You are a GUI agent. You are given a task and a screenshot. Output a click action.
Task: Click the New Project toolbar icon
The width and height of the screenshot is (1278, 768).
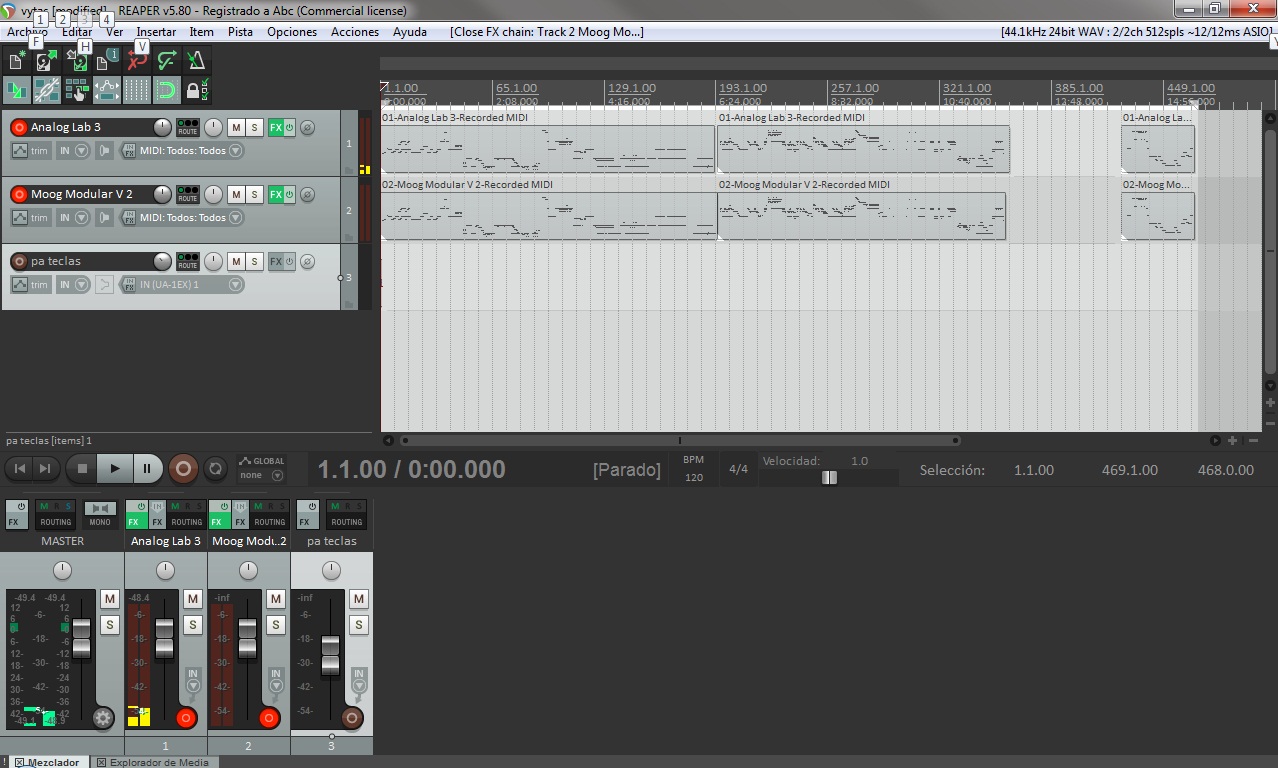(16, 61)
